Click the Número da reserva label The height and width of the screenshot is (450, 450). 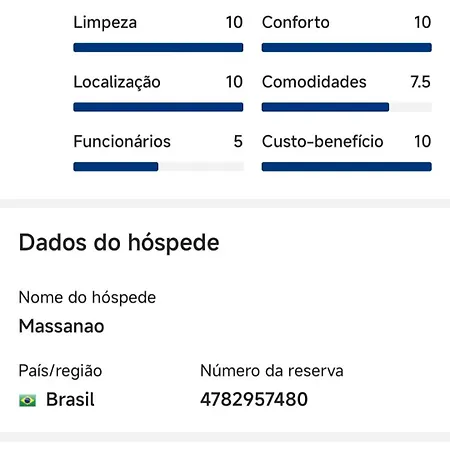coord(272,371)
